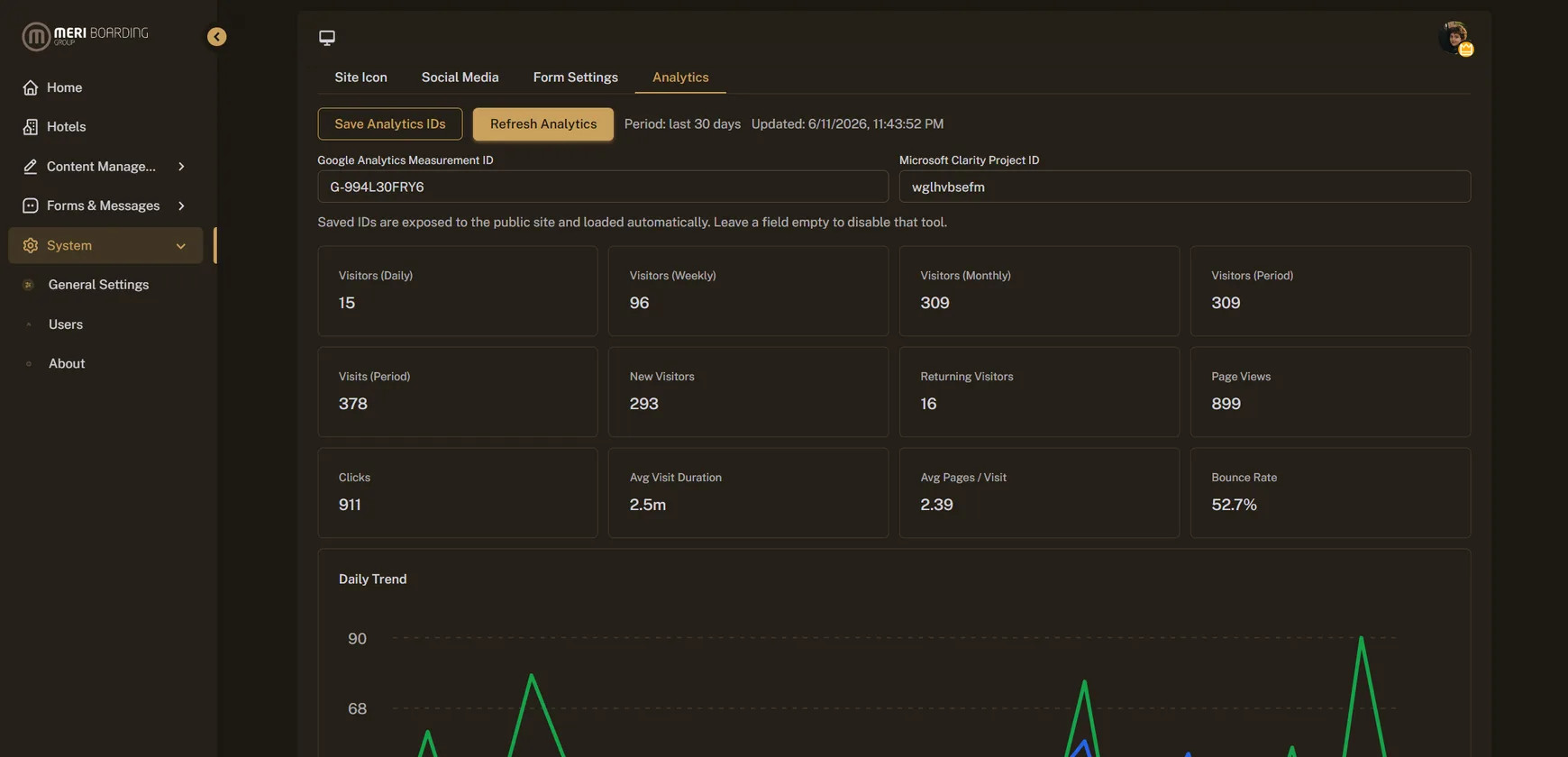Click the Content Management pencil icon

(x=31, y=167)
